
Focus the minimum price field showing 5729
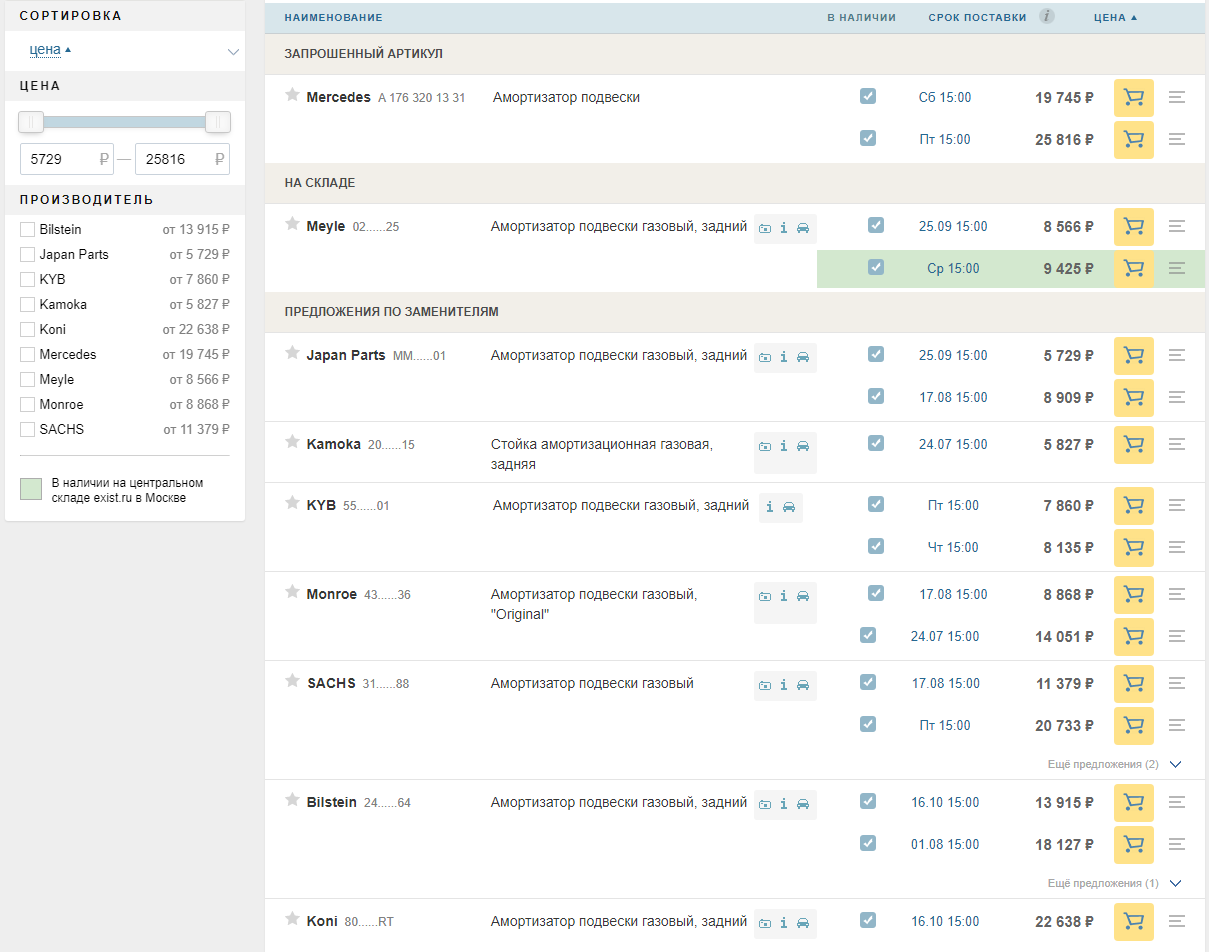(67, 159)
